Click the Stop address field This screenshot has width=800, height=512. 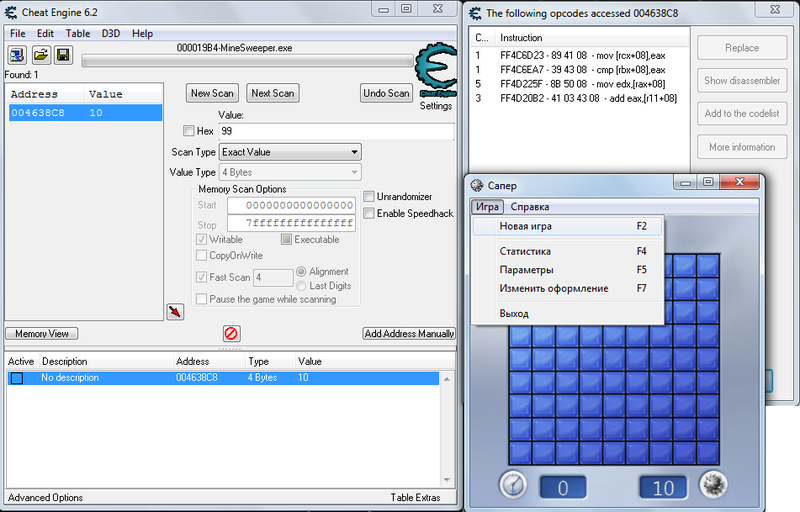[291, 223]
